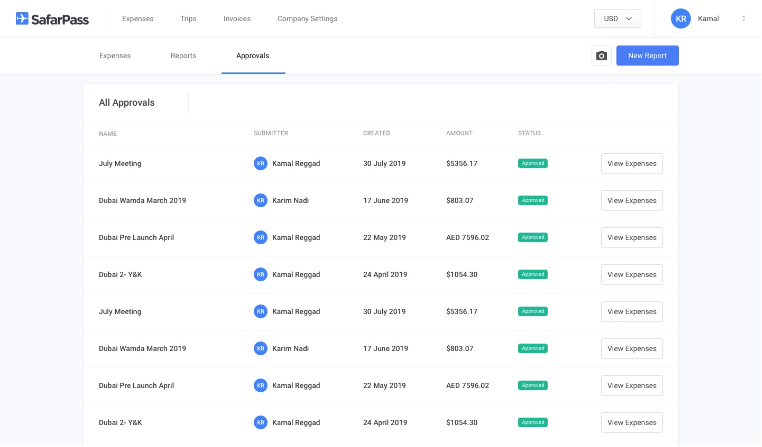Open Expenses in top navigation
The image size is (762, 447).
pyautogui.click(x=138, y=18)
